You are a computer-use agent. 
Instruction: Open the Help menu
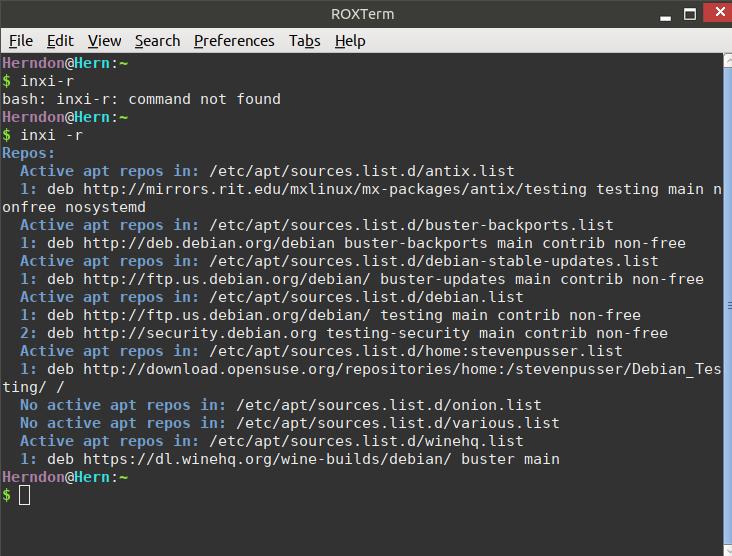click(x=350, y=41)
